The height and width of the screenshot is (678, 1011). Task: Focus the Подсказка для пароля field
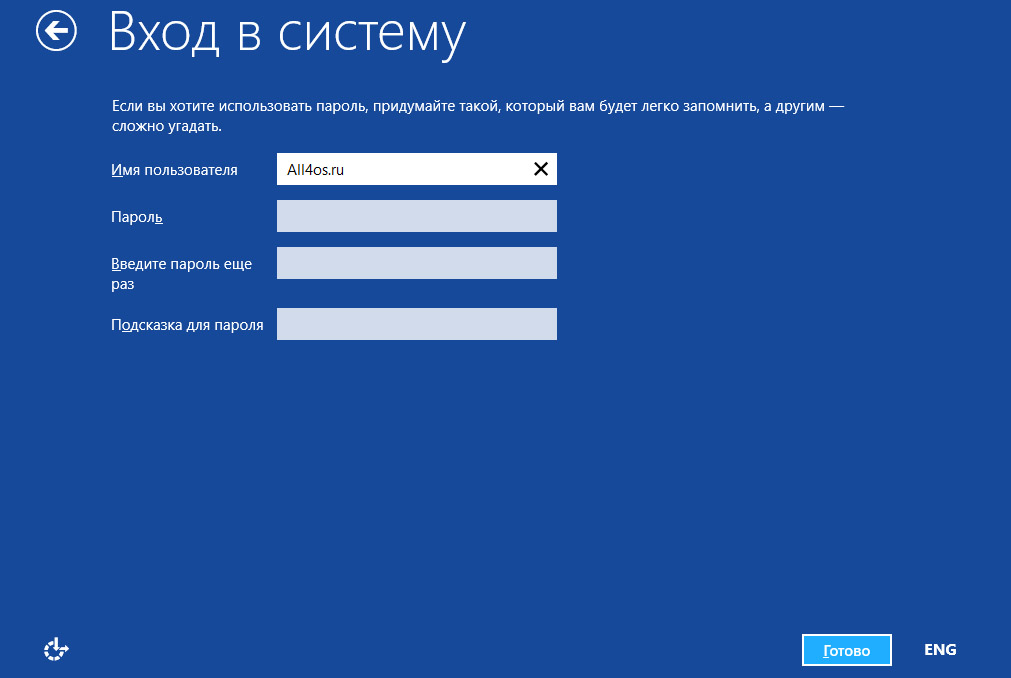tap(417, 324)
